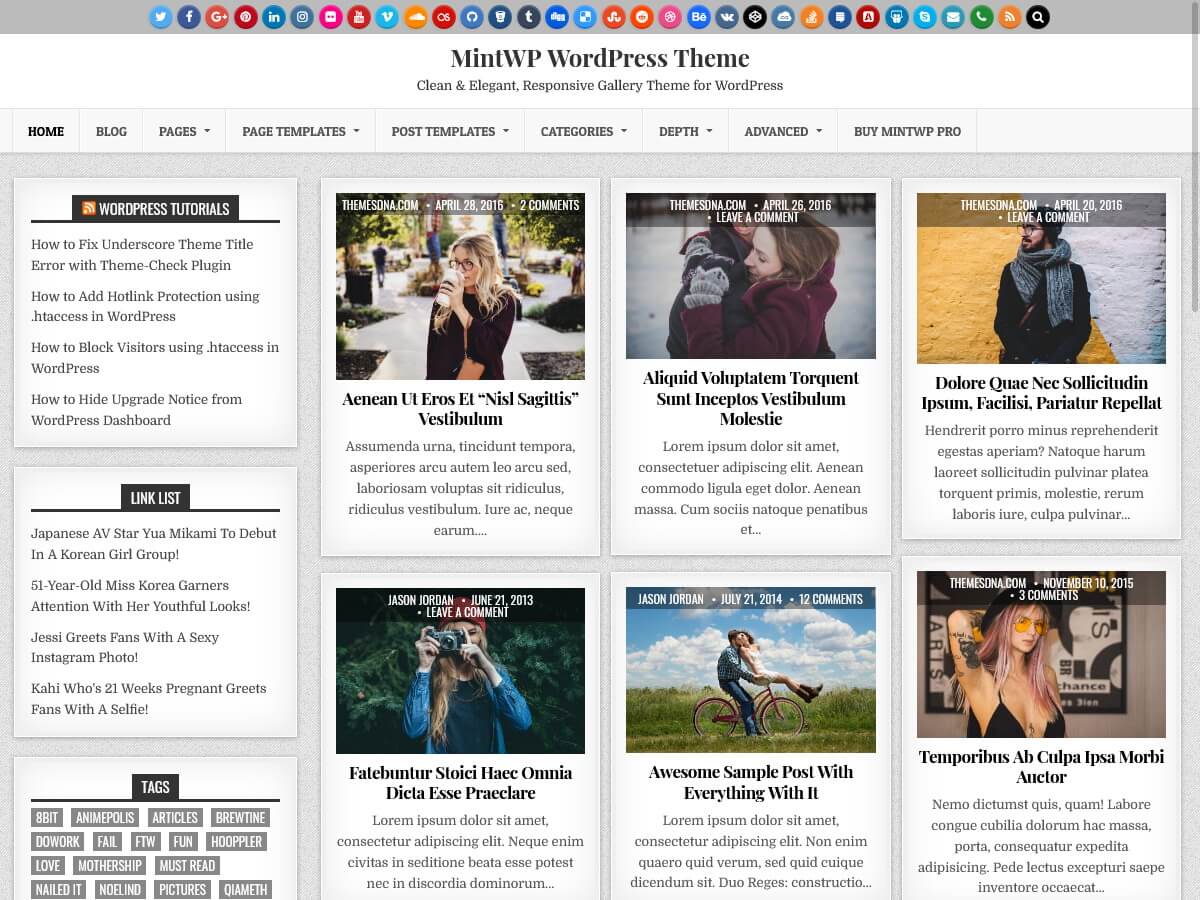
Task: Open 'How to Fix Underscore Theme Title' link
Action: (142, 254)
